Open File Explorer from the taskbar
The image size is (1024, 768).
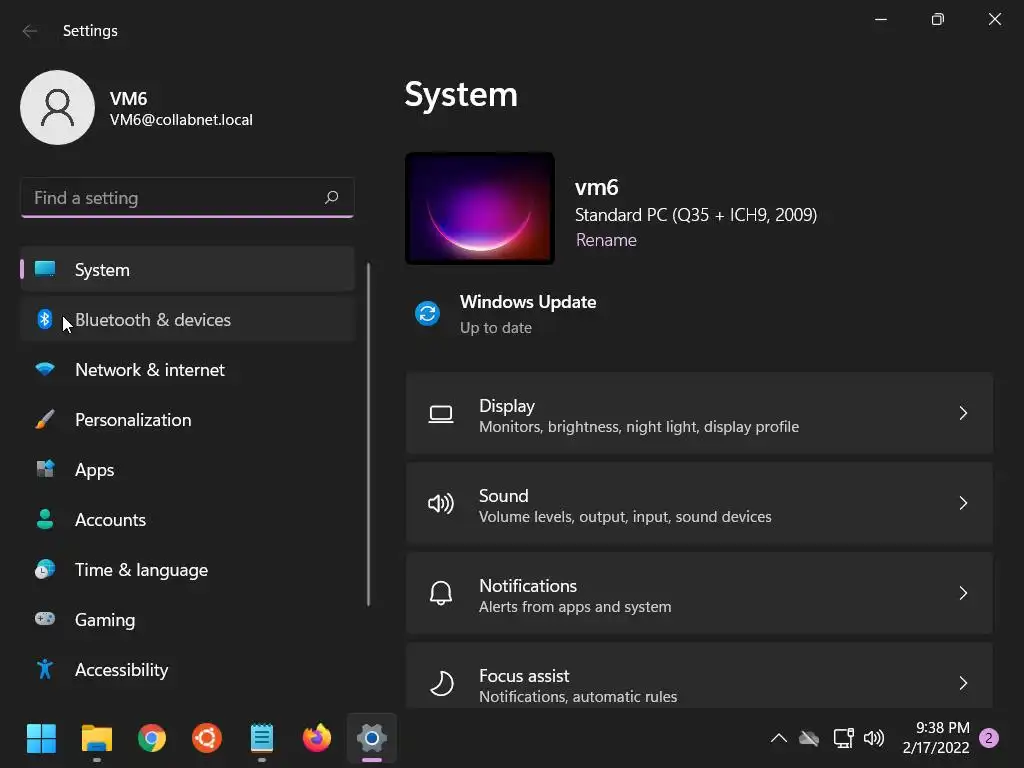pos(97,739)
